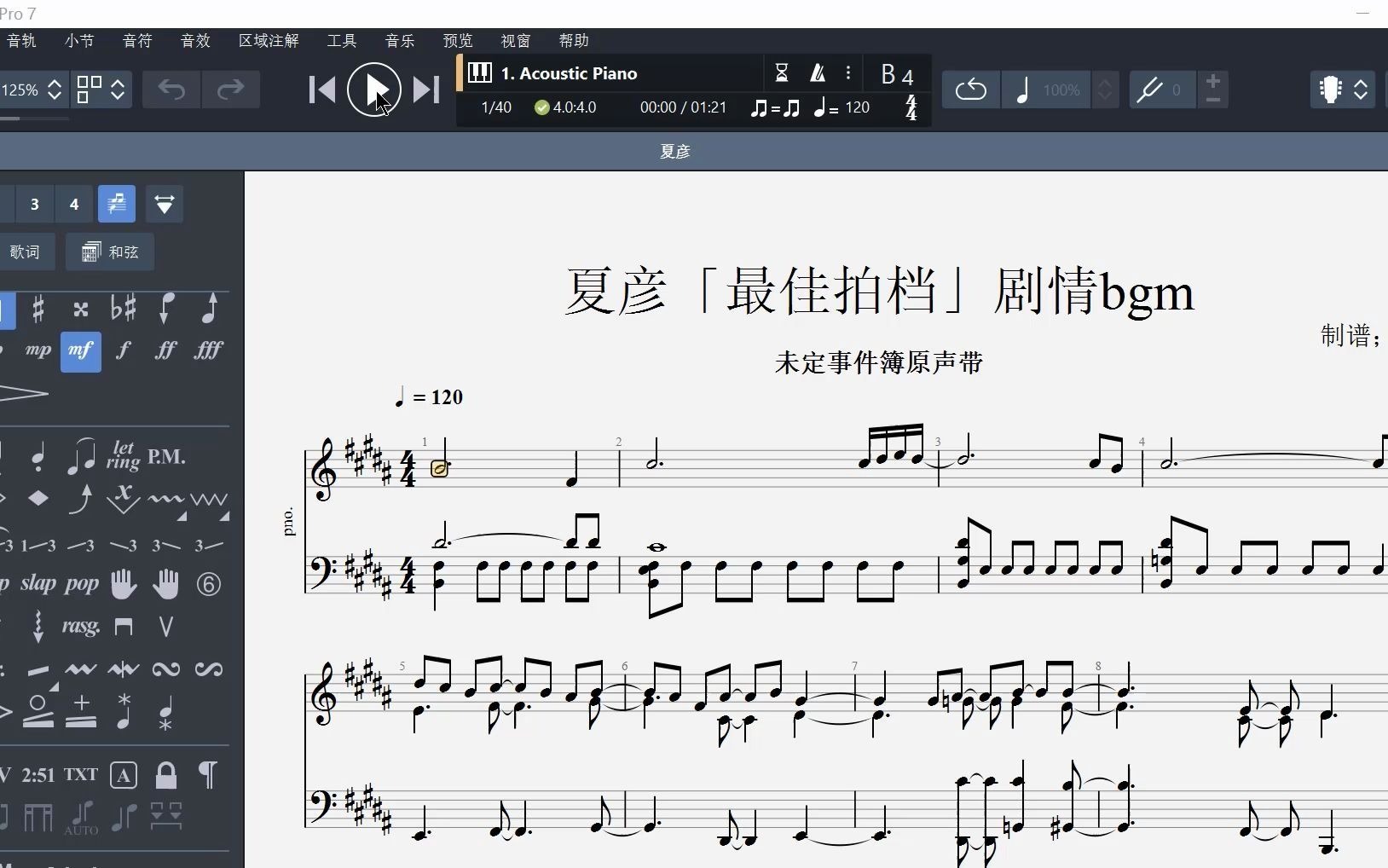
Task: Toggle the lock icon in the text row
Action: pos(165,775)
